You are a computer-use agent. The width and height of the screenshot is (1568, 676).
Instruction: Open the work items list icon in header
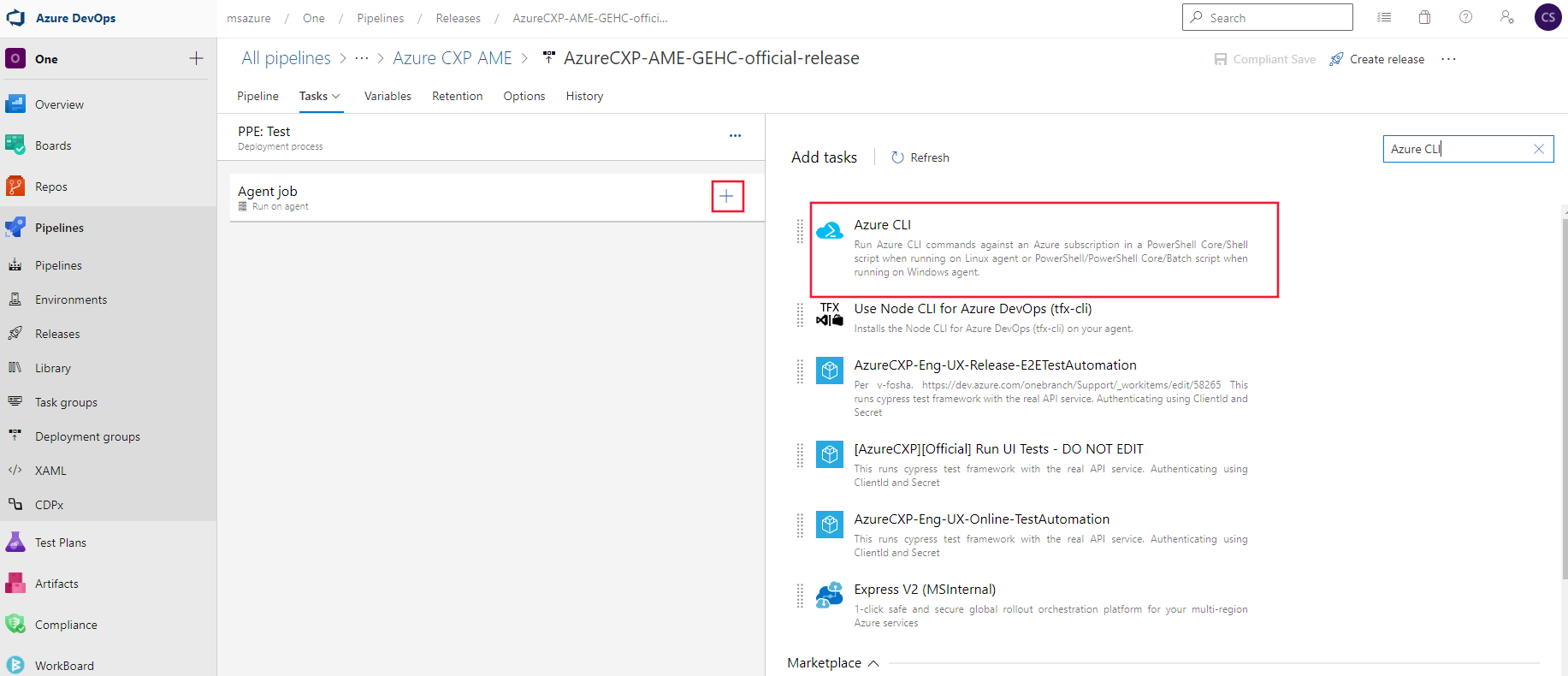click(x=1384, y=17)
